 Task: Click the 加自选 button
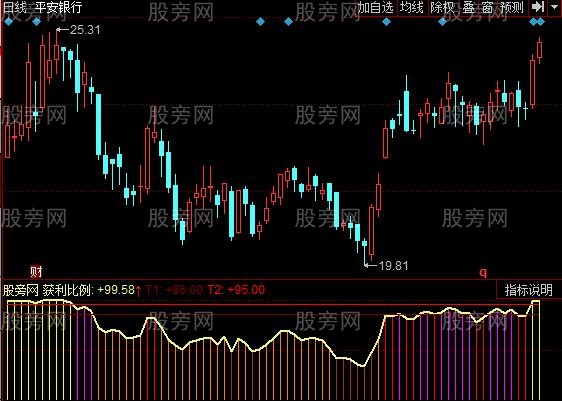tap(375, 8)
